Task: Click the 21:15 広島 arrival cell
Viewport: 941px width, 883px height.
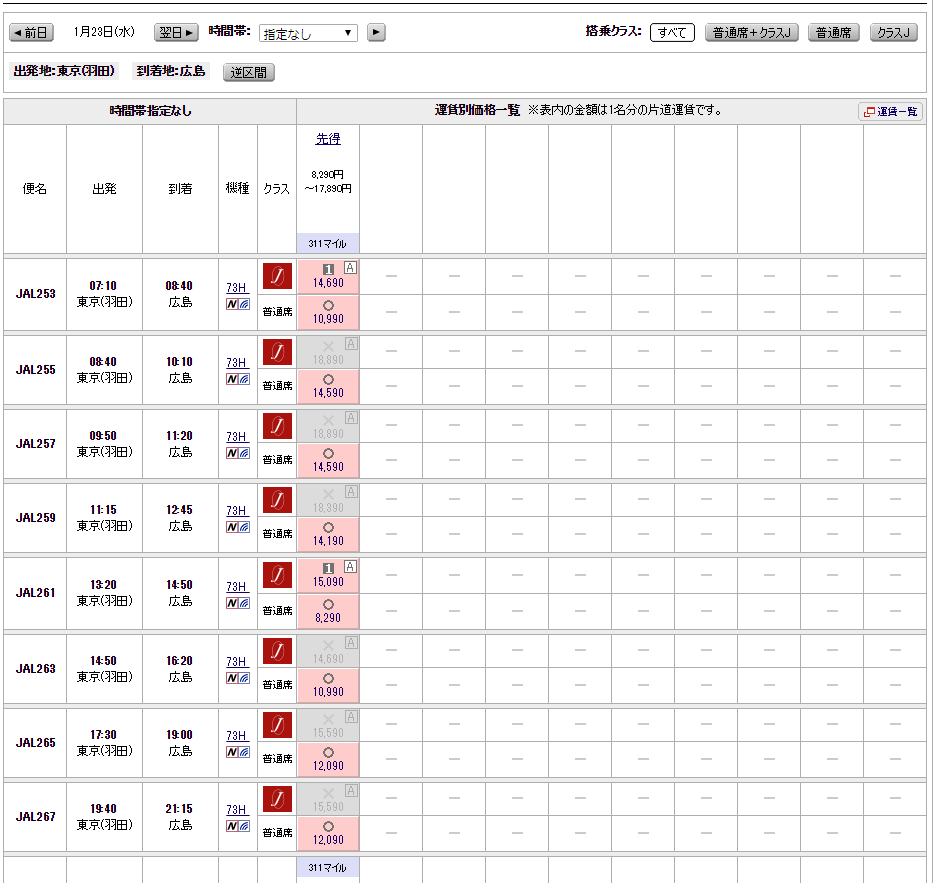Action: tap(180, 817)
